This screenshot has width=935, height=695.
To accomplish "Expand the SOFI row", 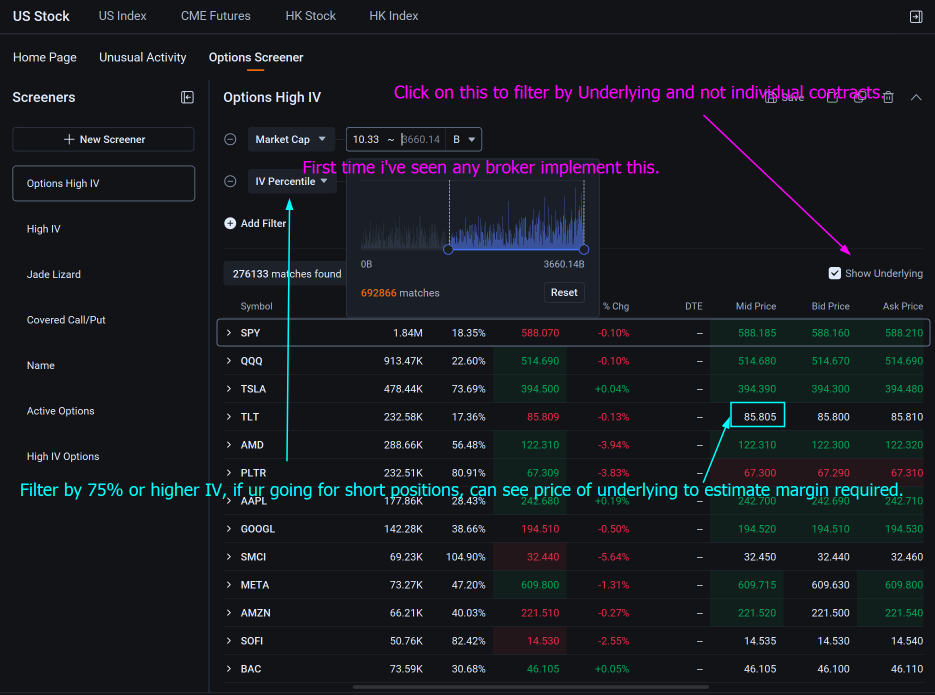I will click(x=229, y=641).
